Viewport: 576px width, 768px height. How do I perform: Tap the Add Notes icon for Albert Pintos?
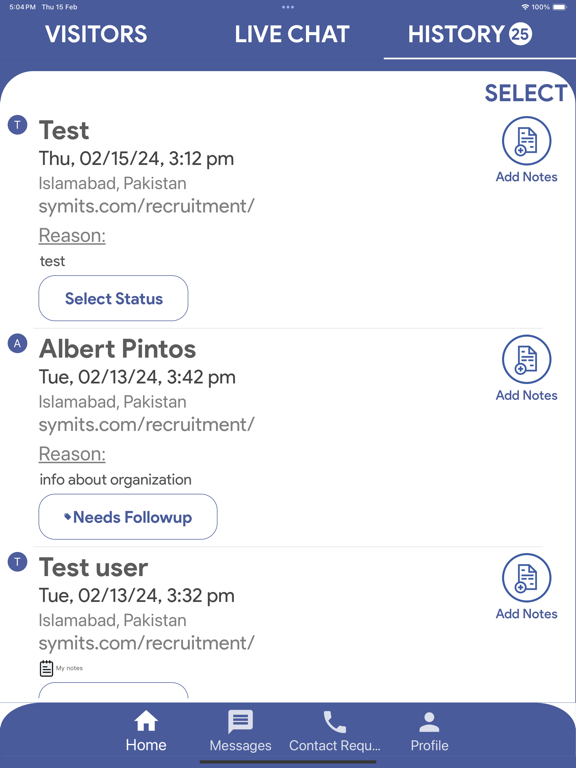point(527,359)
